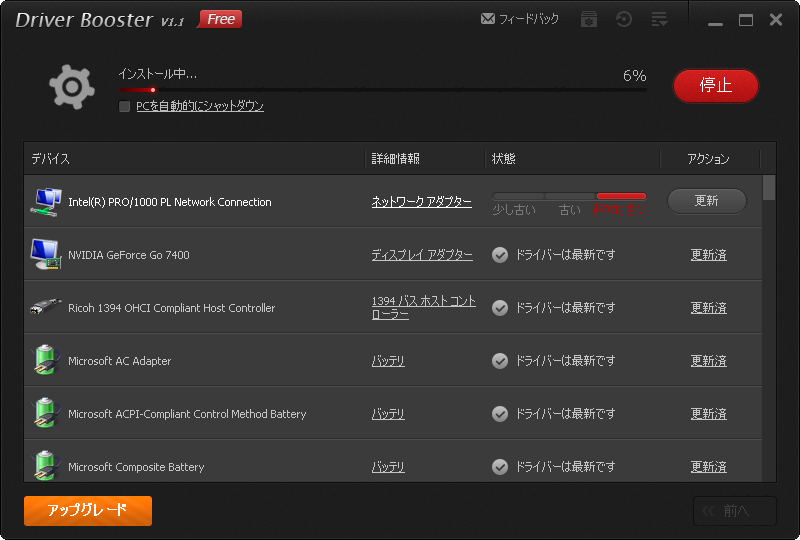Click 更新済 for Microsoft AC Adapter
Screen dimensions: 800x540
pyautogui.click(x=709, y=361)
